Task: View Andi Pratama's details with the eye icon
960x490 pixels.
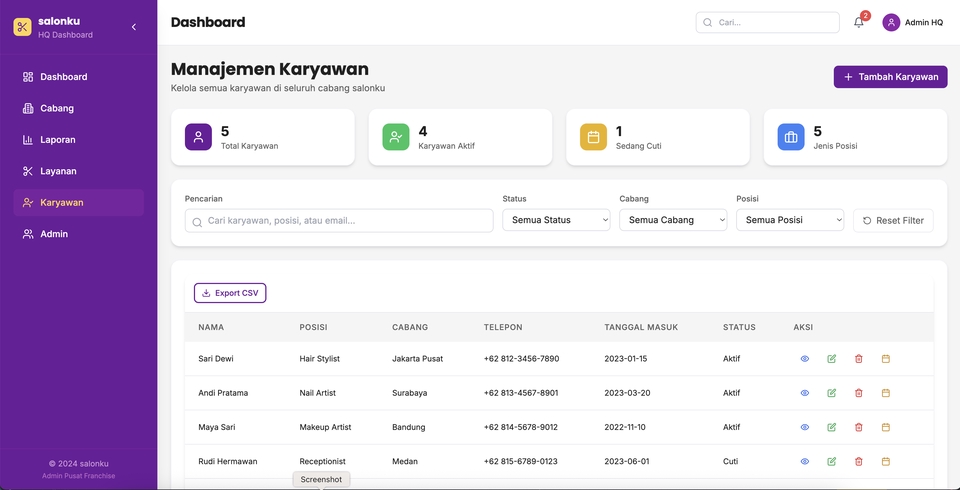Action: pos(804,393)
